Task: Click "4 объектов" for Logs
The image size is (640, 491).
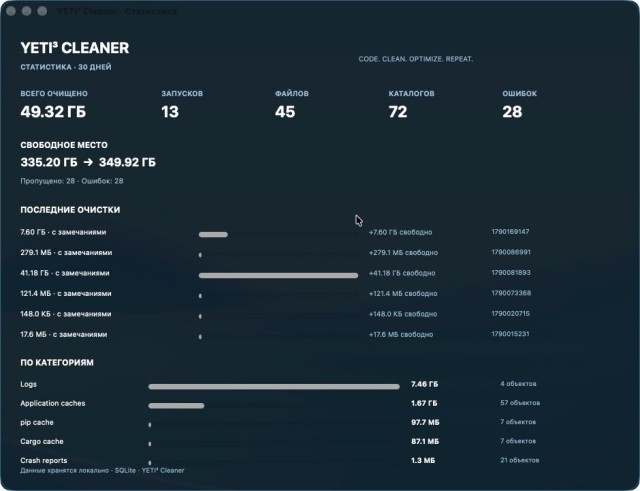Action: tap(518, 384)
